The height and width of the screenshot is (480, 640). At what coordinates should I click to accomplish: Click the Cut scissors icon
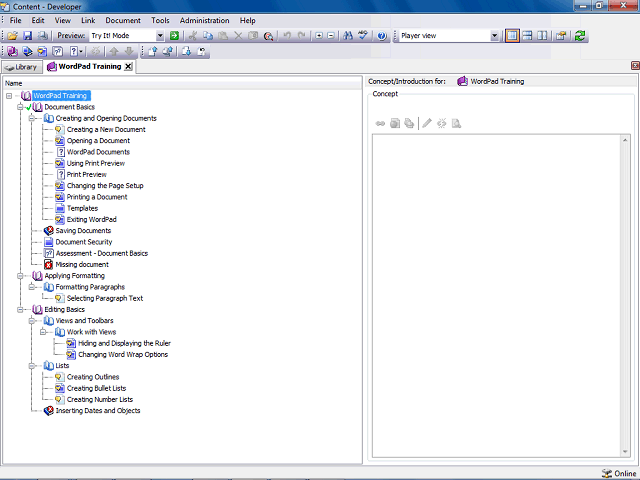[193, 36]
